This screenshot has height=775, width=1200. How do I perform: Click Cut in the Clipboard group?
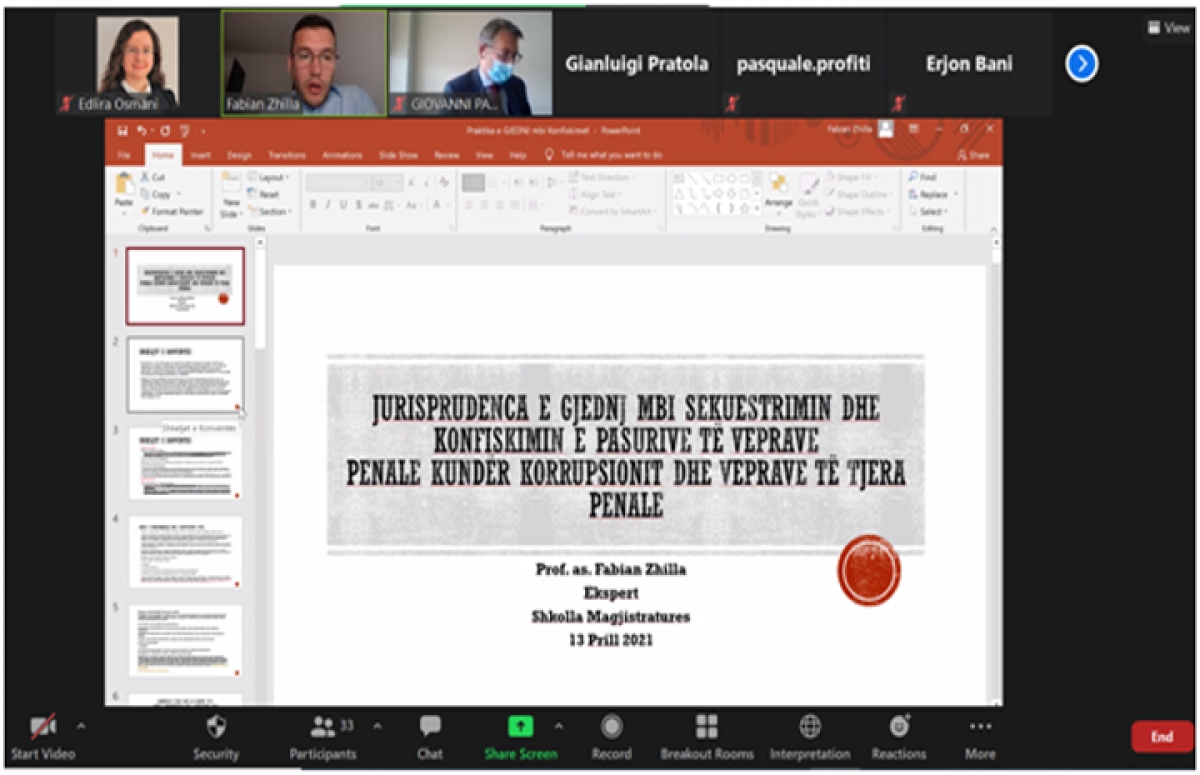click(x=153, y=177)
